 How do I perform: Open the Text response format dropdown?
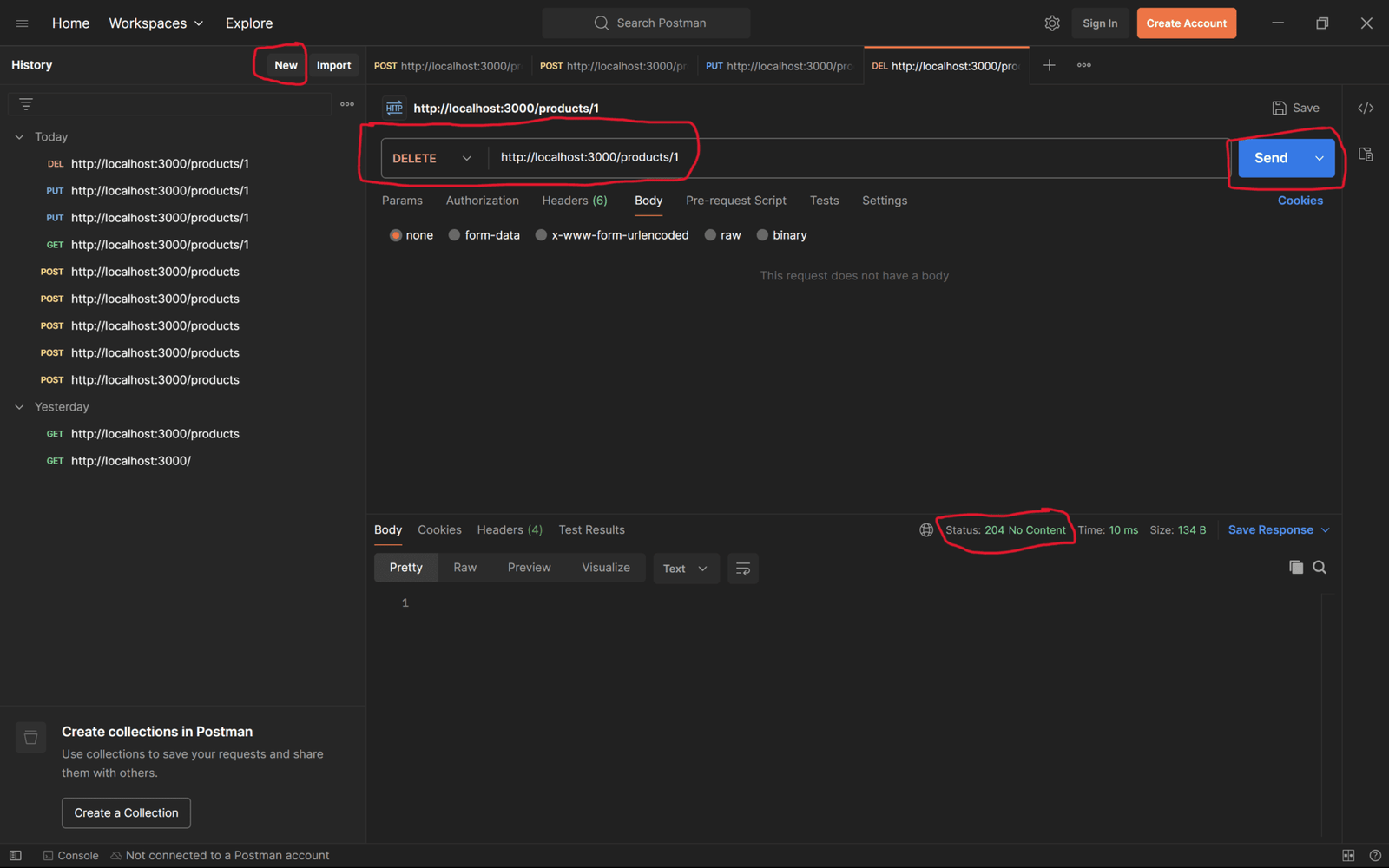[x=685, y=569]
